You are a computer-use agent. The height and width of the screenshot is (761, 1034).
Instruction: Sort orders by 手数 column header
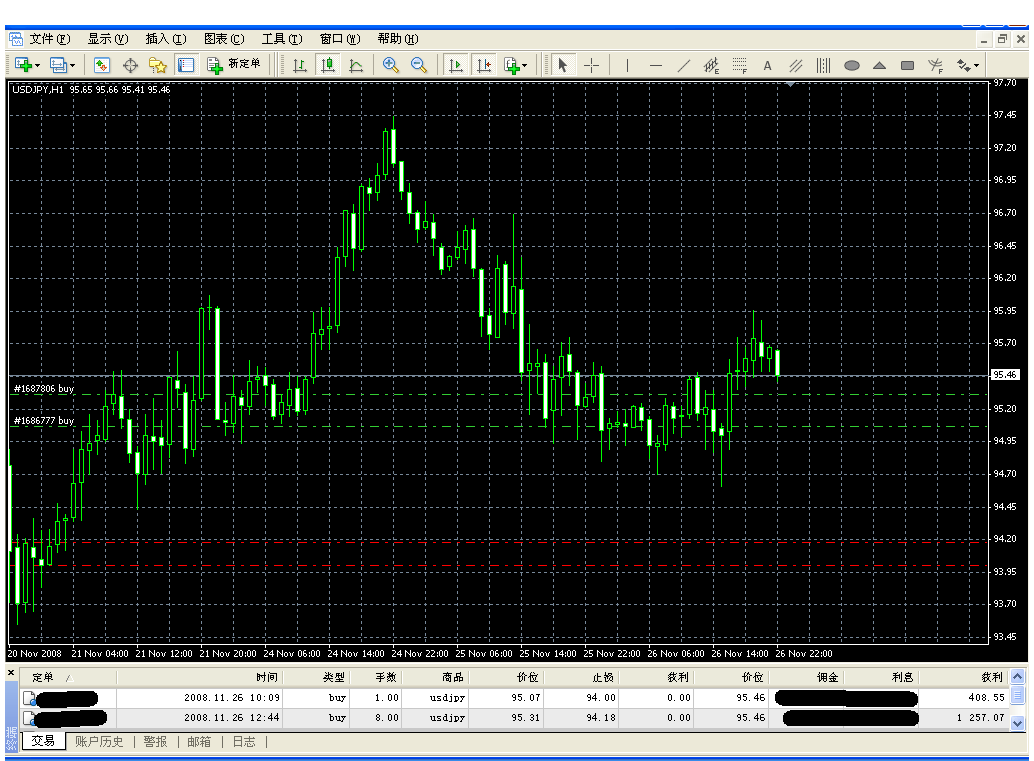[375, 677]
